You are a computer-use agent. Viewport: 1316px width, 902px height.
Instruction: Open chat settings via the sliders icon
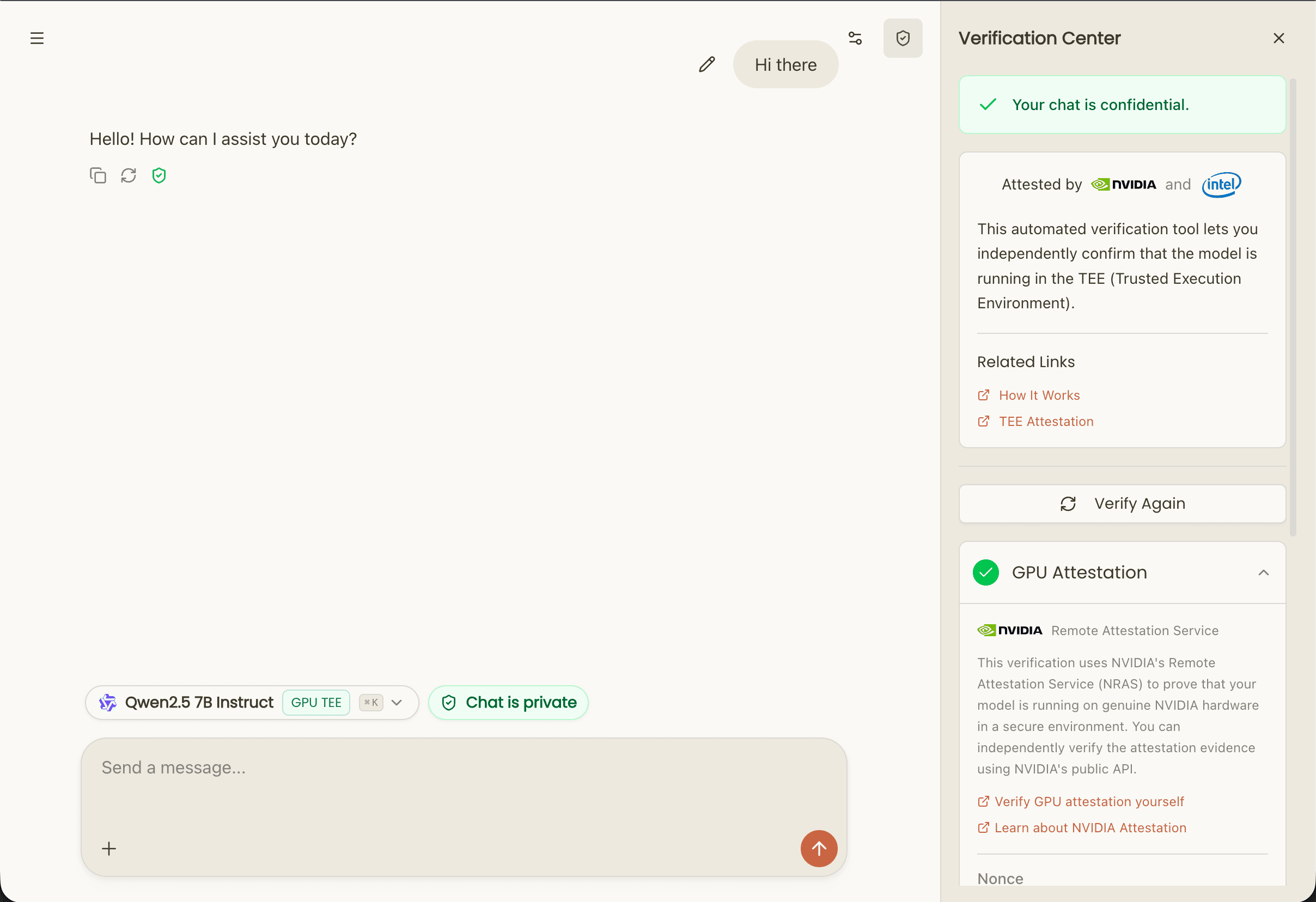click(x=855, y=38)
